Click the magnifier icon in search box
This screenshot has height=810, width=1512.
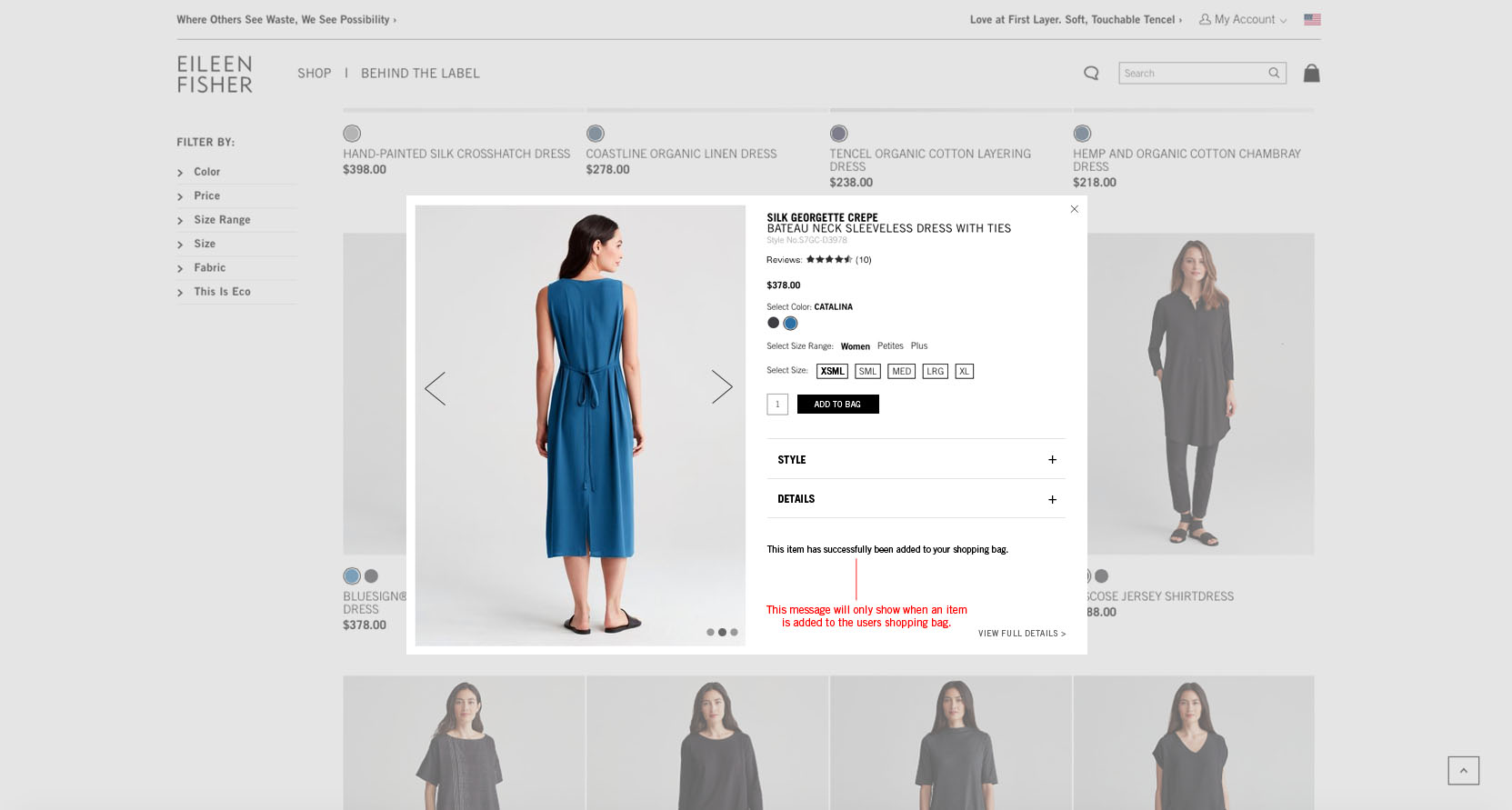click(x=1274, y=74)
